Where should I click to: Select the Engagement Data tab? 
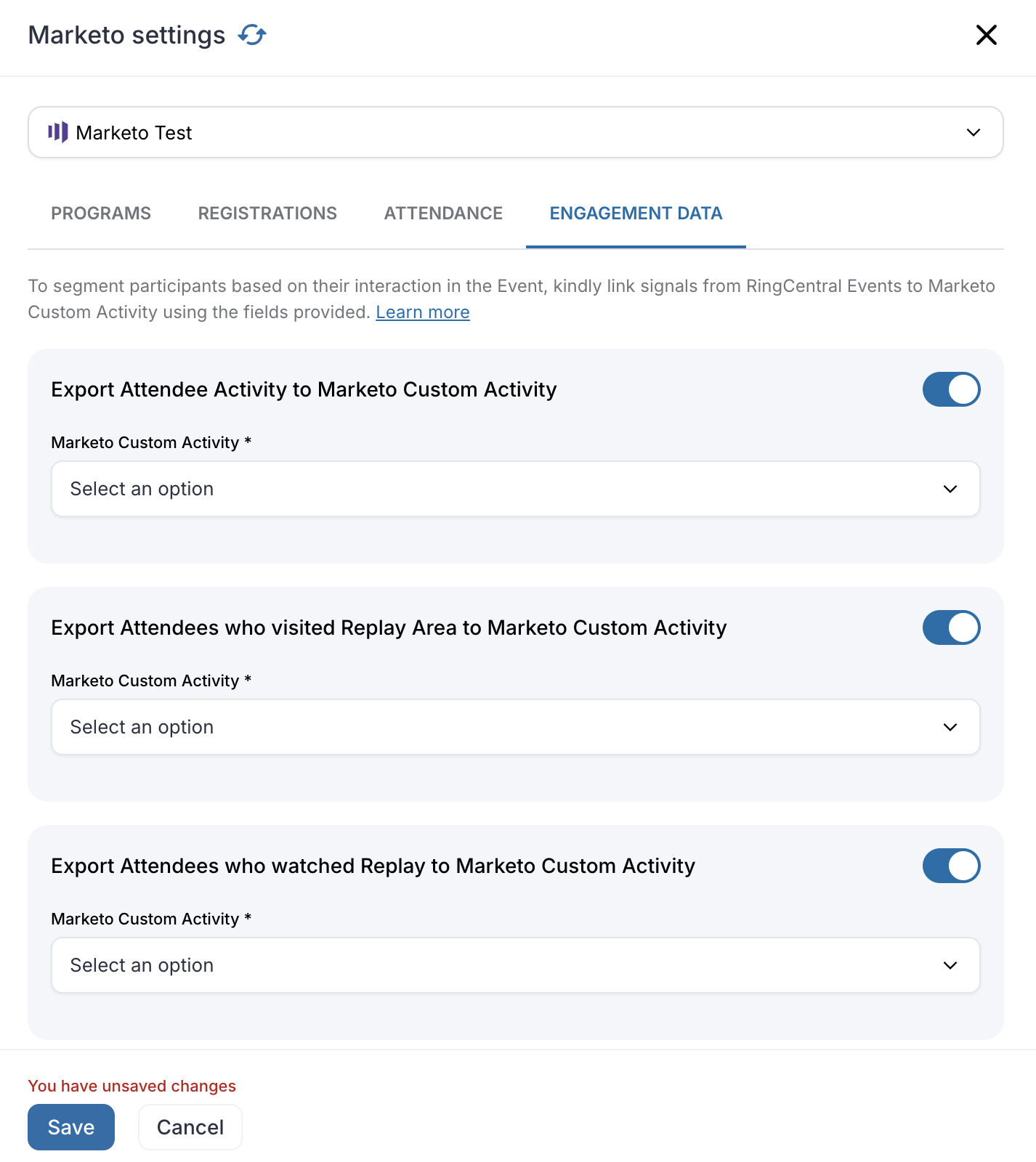point(636,214)
